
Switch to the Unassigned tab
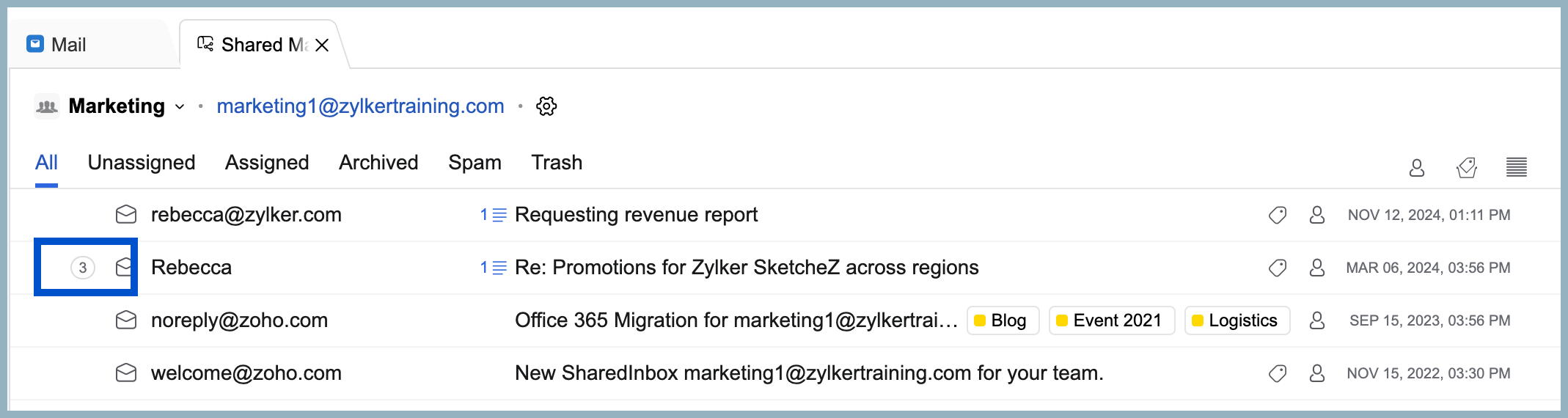(x=142, y=163)
